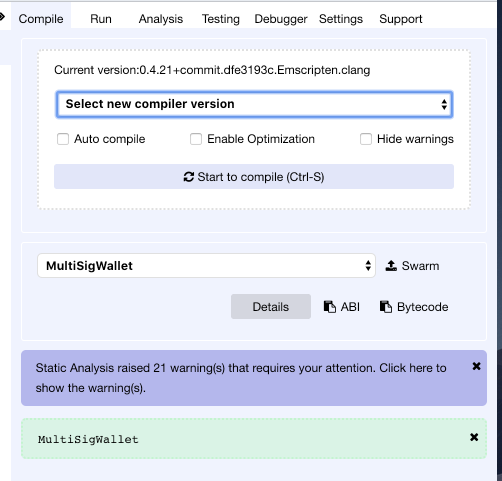Copy ABI using clipboard icon
The width and height of the screenshot is (502, 481).
pos(330,307)
